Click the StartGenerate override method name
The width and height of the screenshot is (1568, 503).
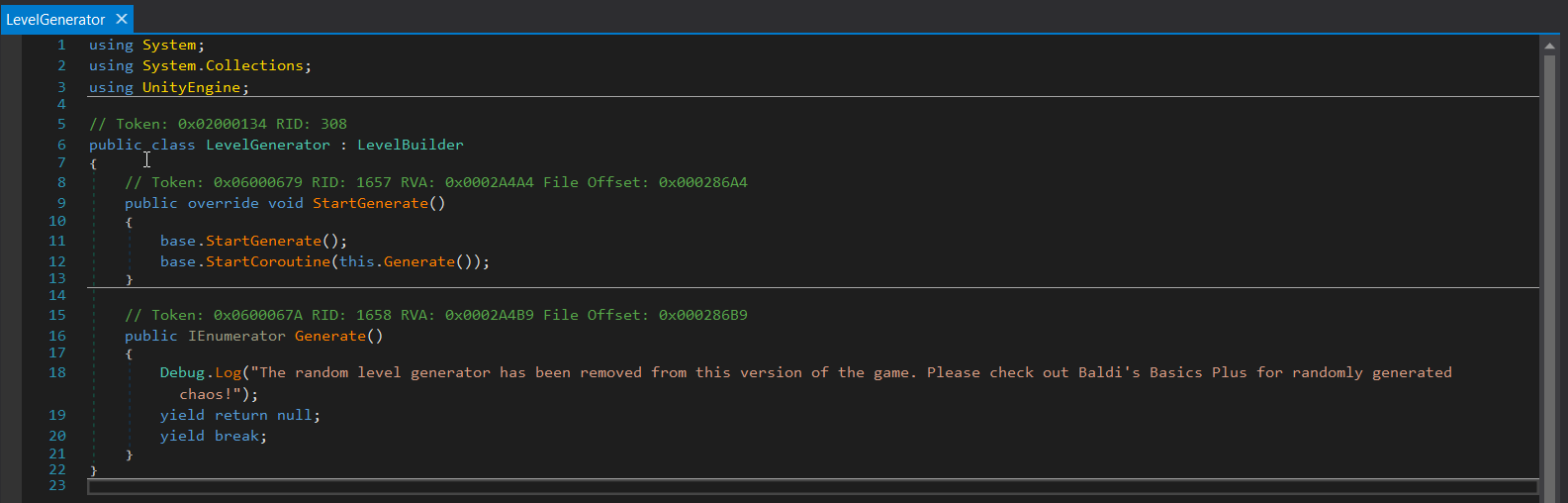370,203
